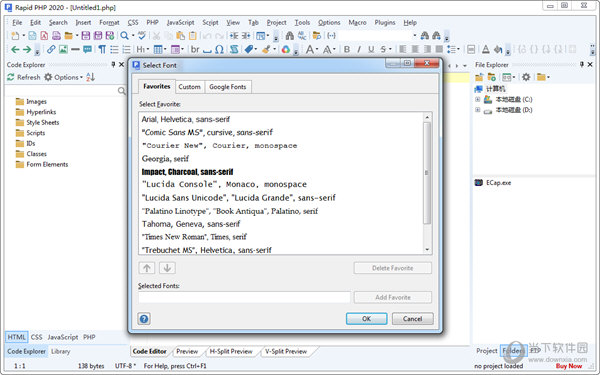This screenshot has height=375, width=600.
Task: Open the find text combo box dropdown
Action: pos(414,36)
